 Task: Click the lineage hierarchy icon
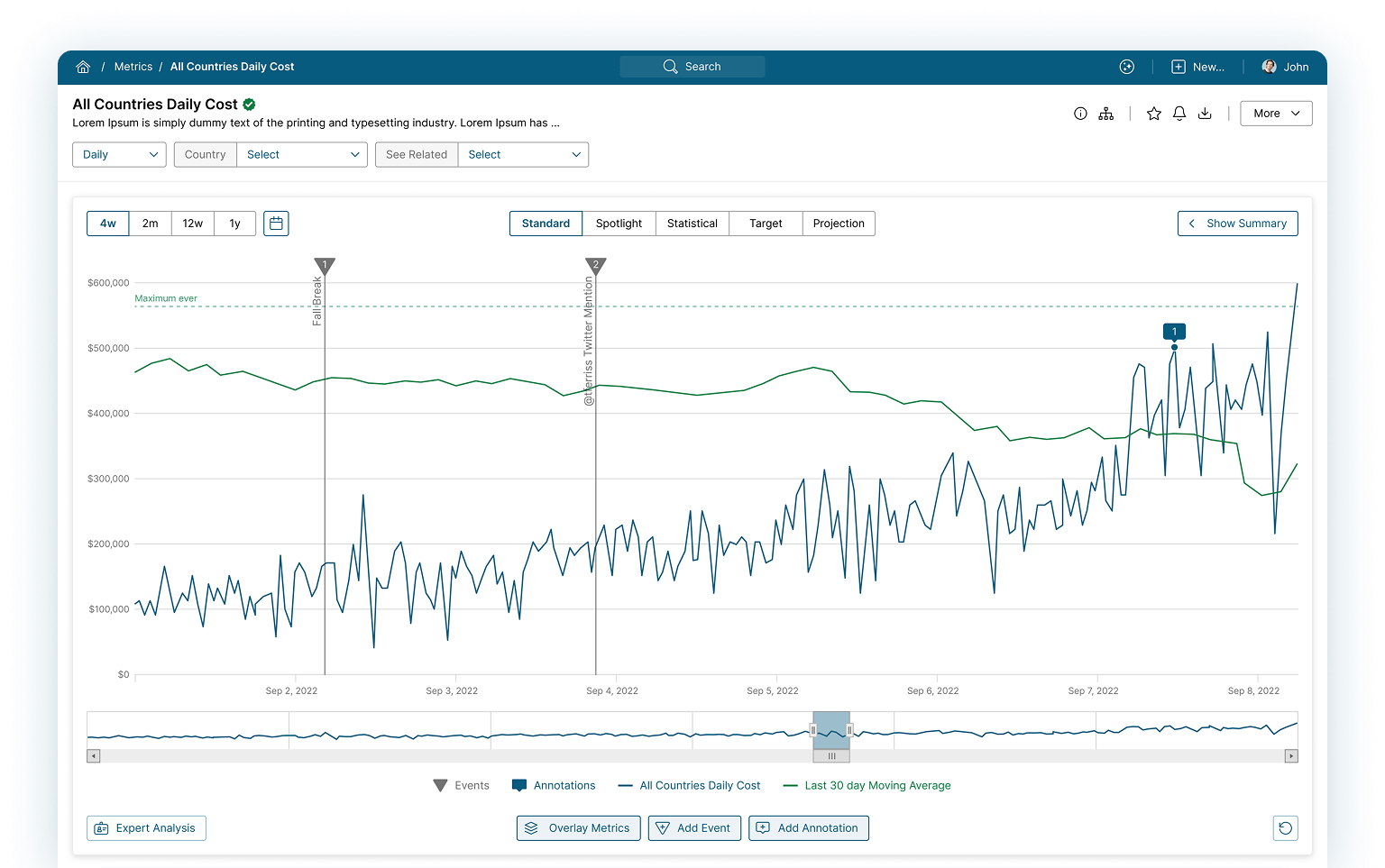click(1106, 113)
